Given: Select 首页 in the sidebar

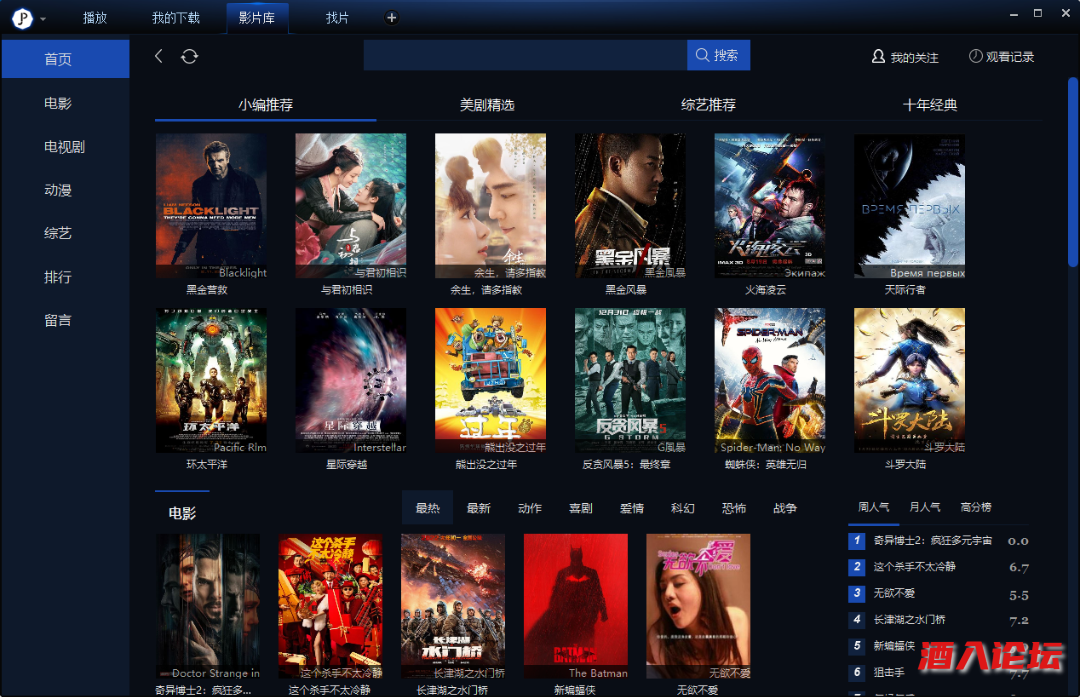Looking at the screenshot, I should [65, 59].
